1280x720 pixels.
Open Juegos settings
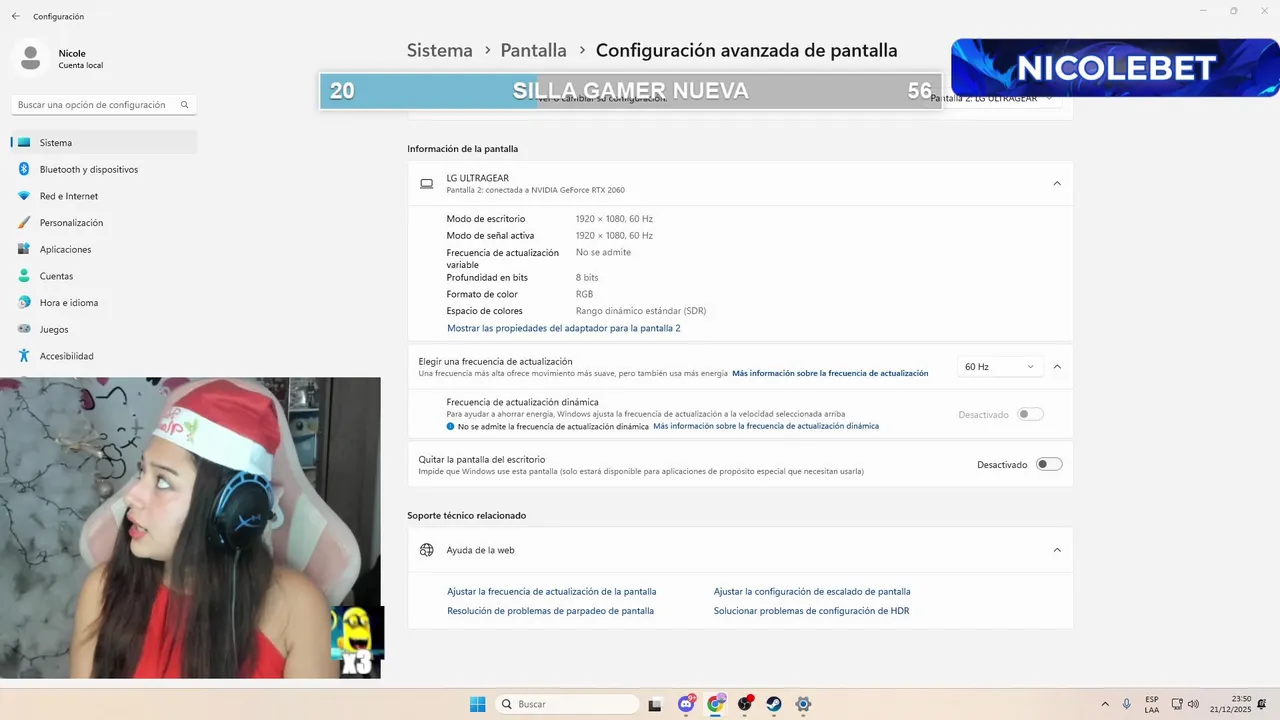coord(104,329)
